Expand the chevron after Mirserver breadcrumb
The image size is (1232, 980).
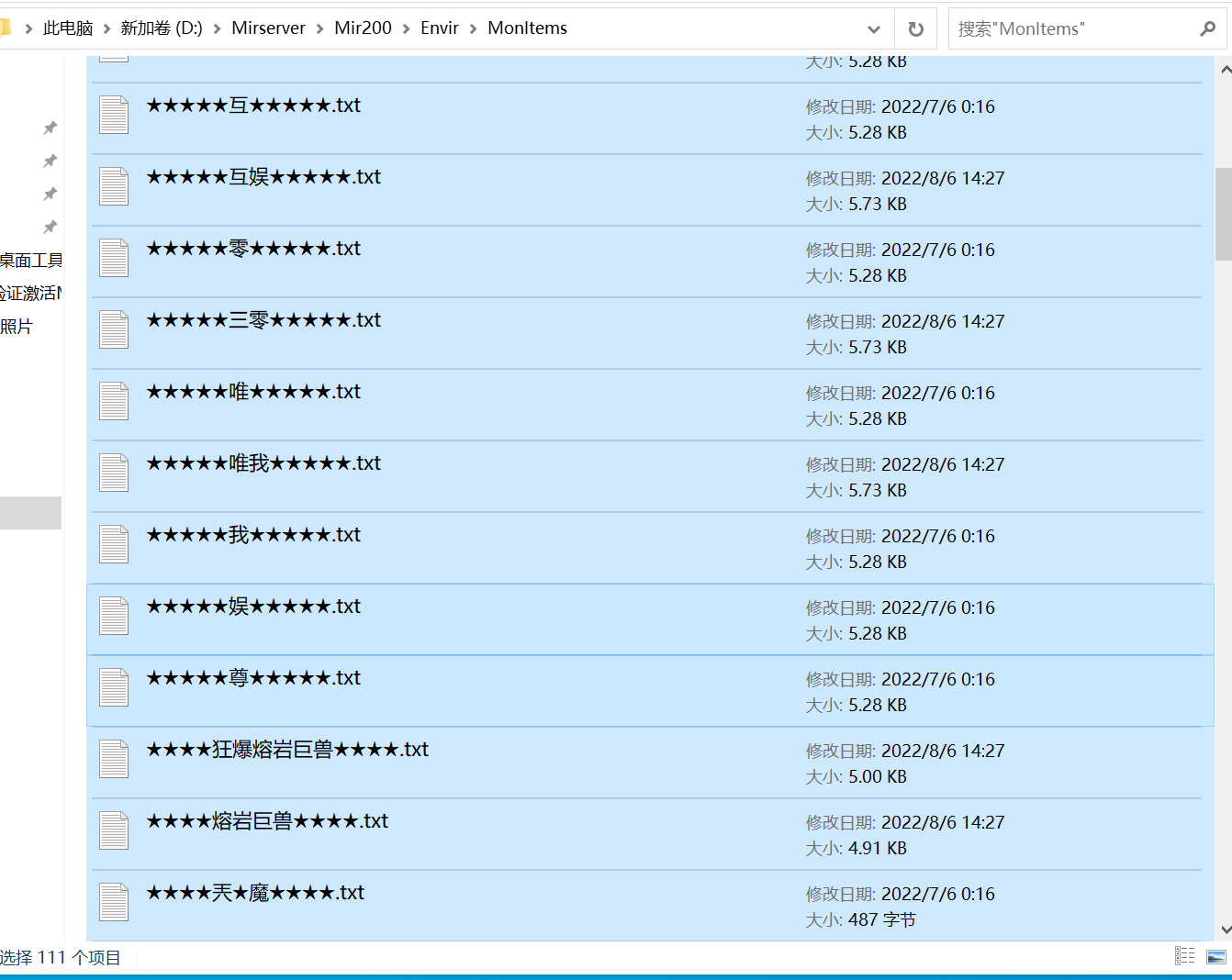319,29
